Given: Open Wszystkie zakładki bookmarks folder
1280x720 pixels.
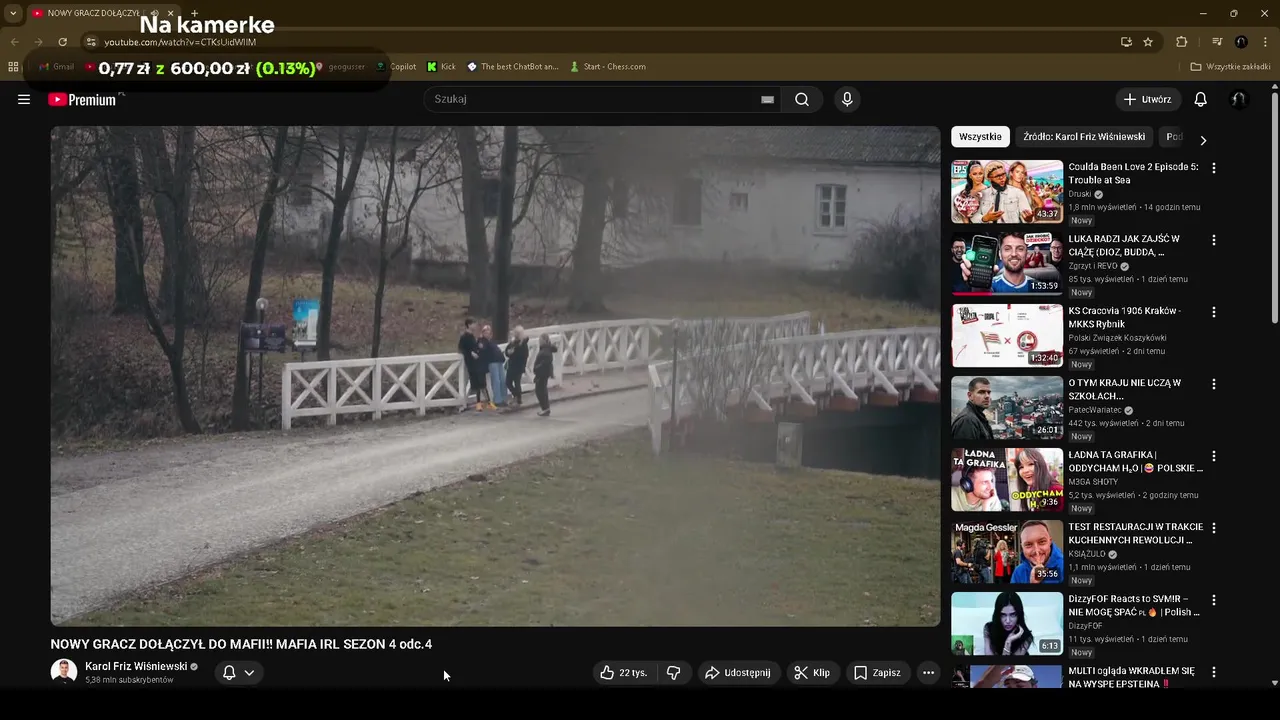Looking at the screenshot, I should tap(1230, 67).
